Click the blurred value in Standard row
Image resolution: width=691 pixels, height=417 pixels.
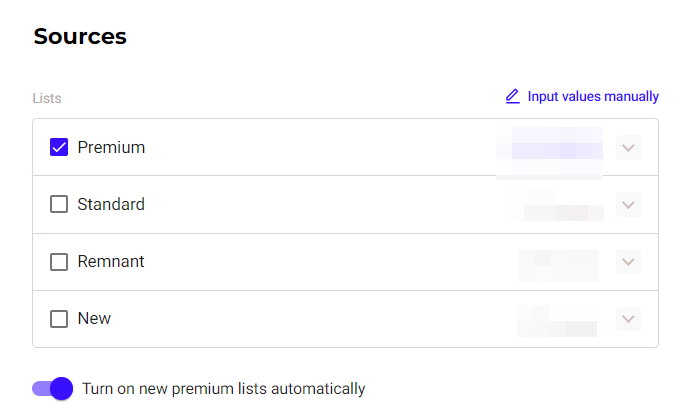(556, 205)
